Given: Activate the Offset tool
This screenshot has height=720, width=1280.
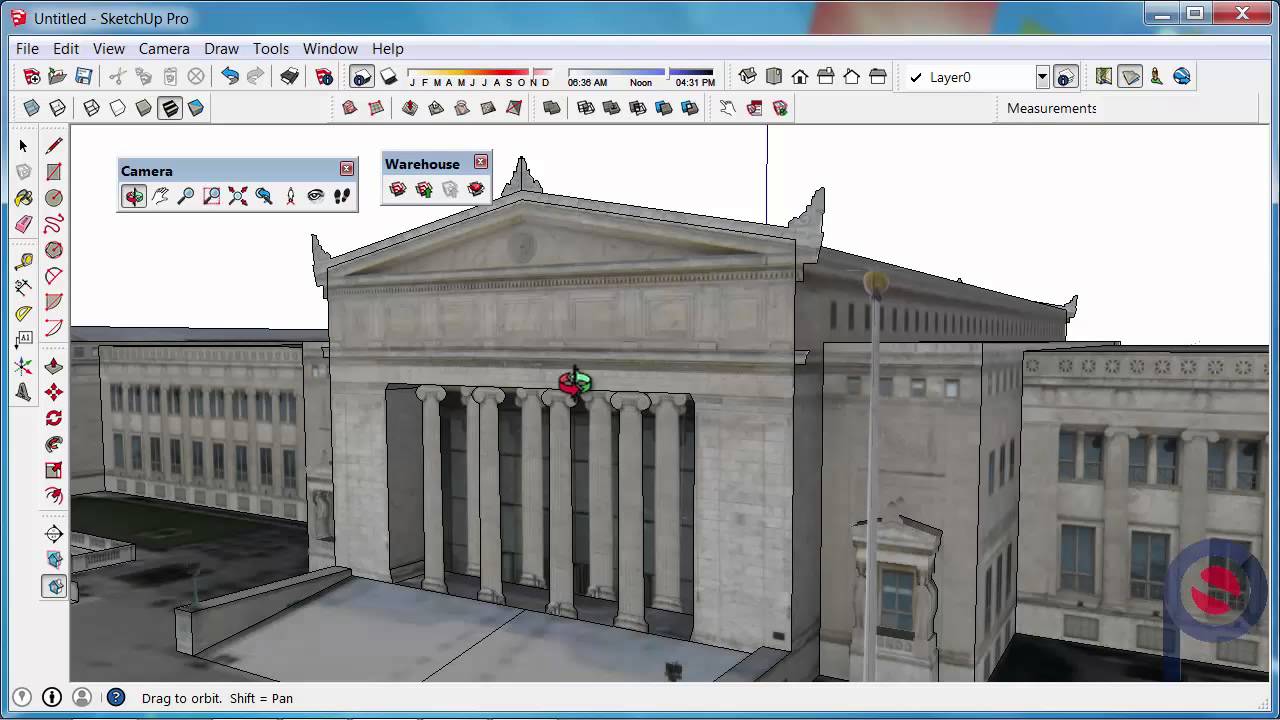Looking at the screenshot, I should (x=54, y=496).
